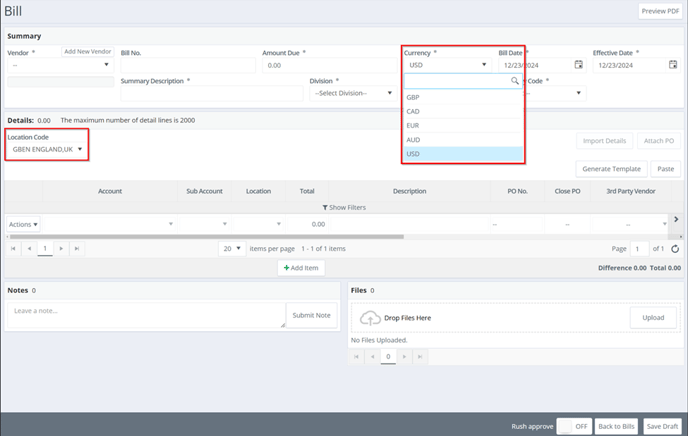Click the Leave a note text area
Screen dimensions: 688x436
pyautogui.click(x=146, y=315)
